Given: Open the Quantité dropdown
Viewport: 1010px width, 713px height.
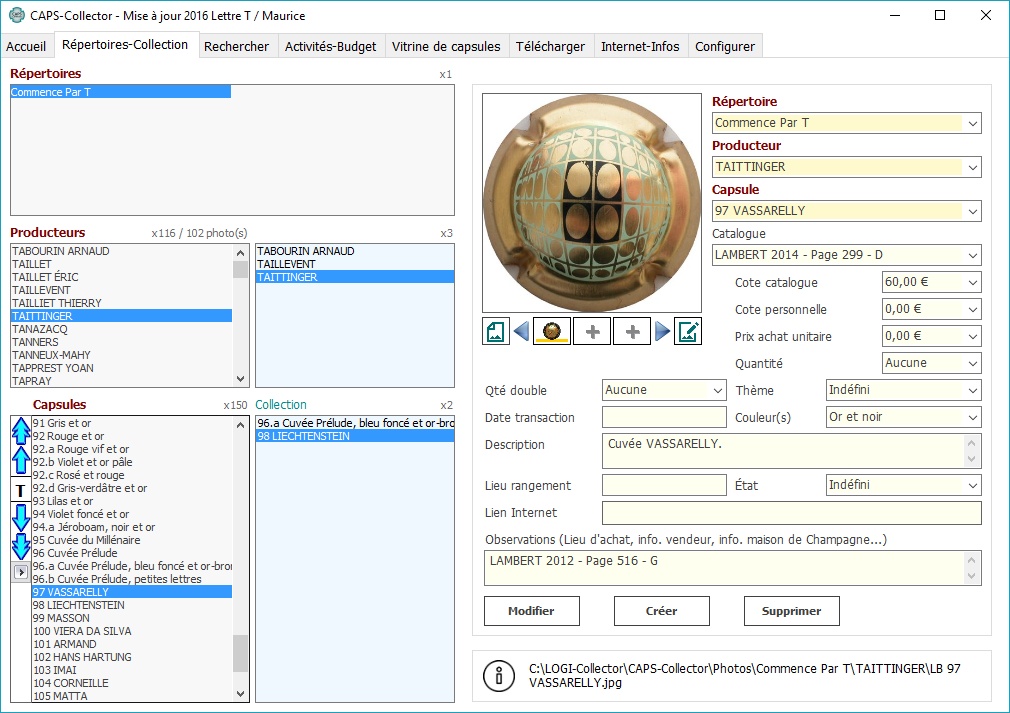Looking at the screenshot, I should coord(973,363).
